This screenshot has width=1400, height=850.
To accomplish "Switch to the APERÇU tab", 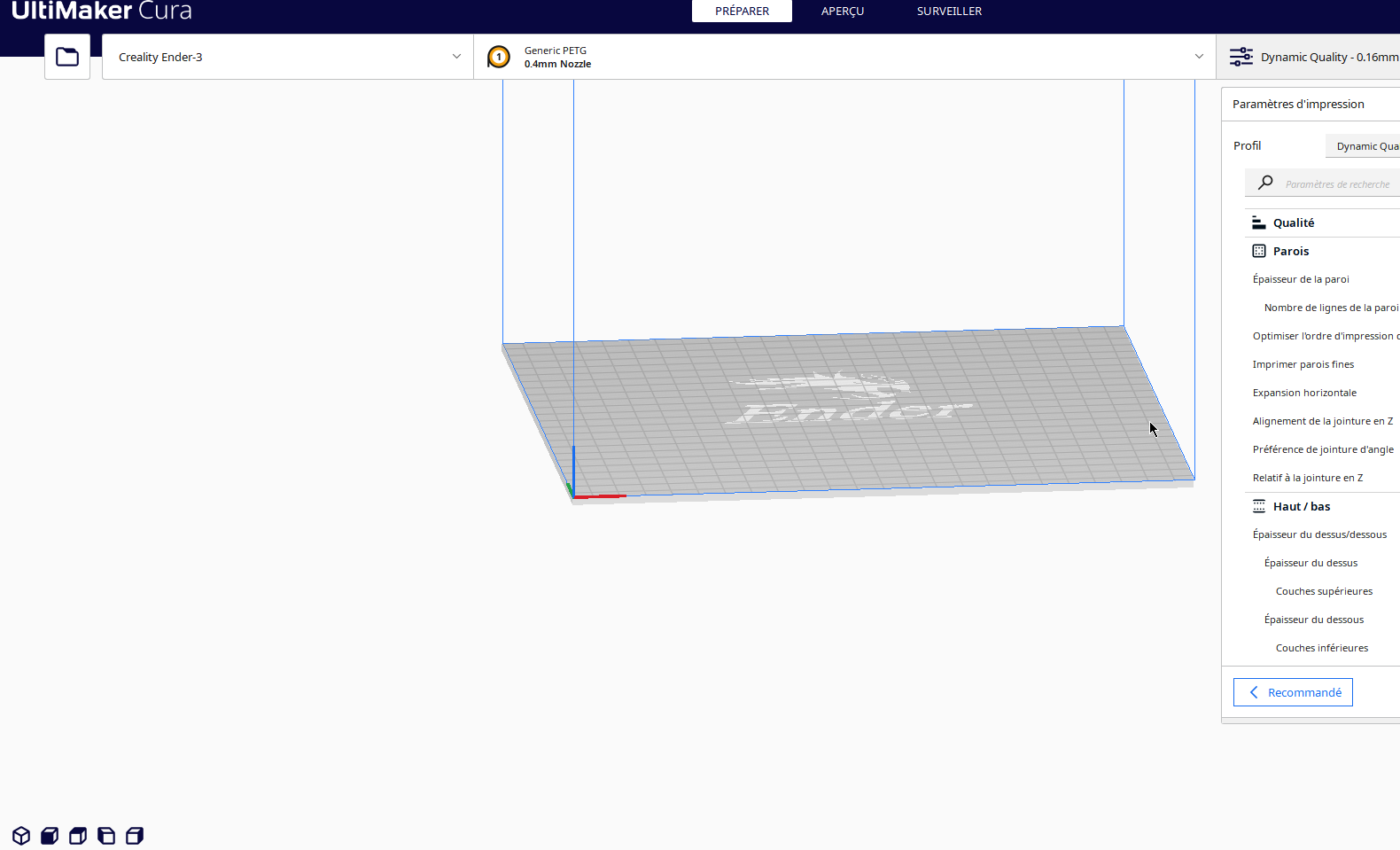I will click(843, 12).
